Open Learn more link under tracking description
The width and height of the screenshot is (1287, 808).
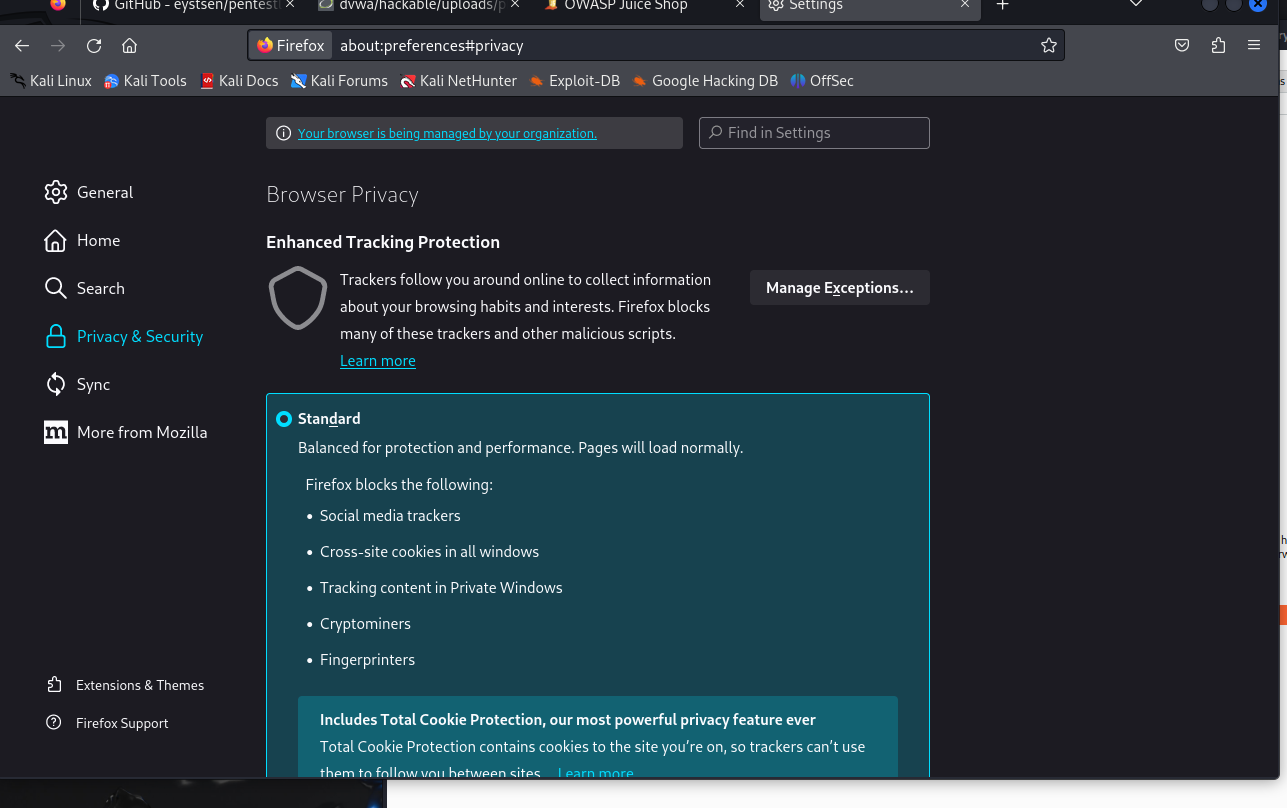pyautogui.click(x=378, y=361)
